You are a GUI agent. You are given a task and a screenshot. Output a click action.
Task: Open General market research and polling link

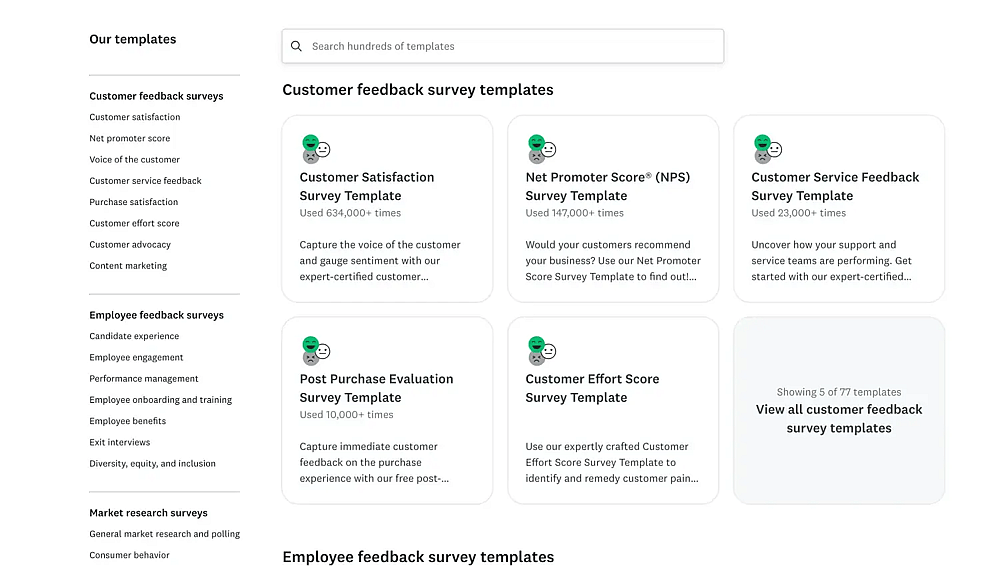pyautogui.click(x=165, y=533)
